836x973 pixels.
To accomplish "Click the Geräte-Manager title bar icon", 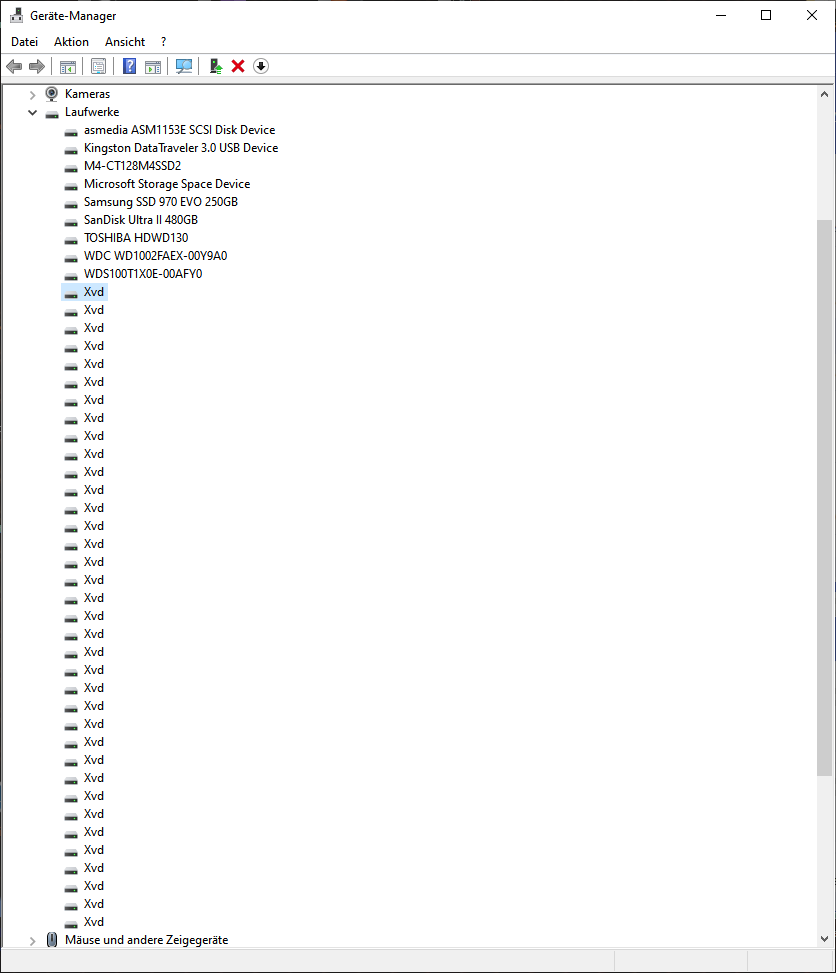I will (17, 16).
